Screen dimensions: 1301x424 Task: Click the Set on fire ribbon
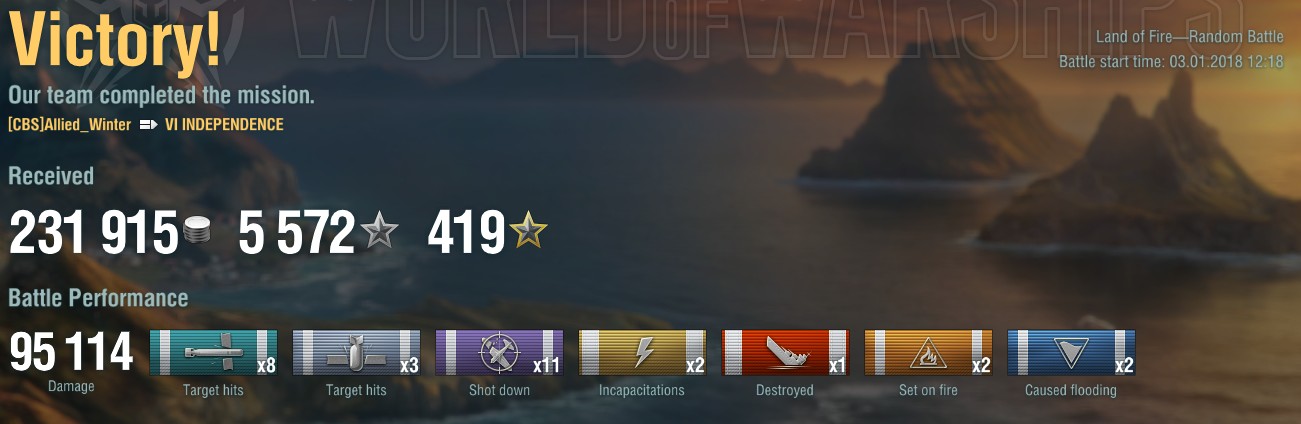pos(928,353)
